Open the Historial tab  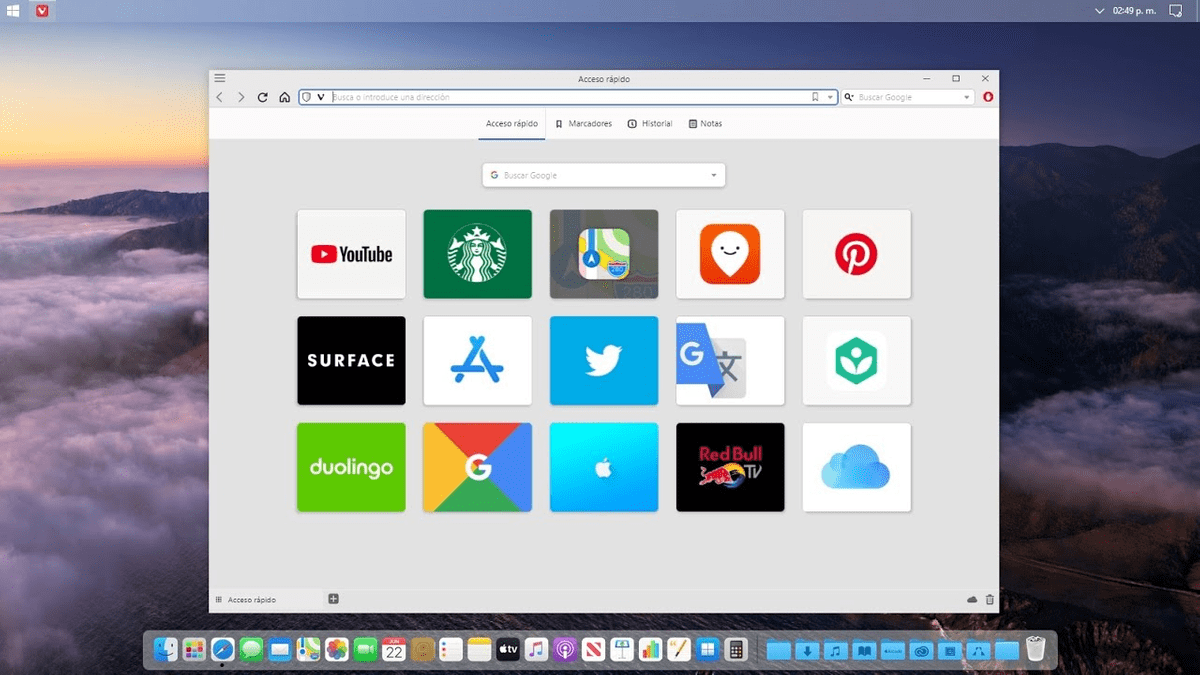coord(650,123)
